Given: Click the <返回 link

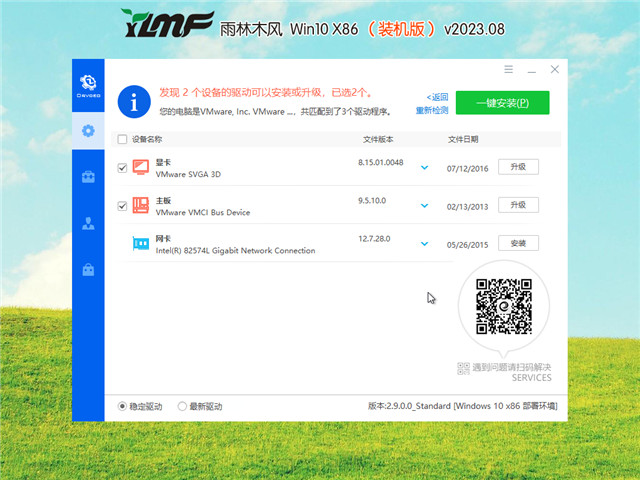Looking at the screenshot, I should (437, 97).
